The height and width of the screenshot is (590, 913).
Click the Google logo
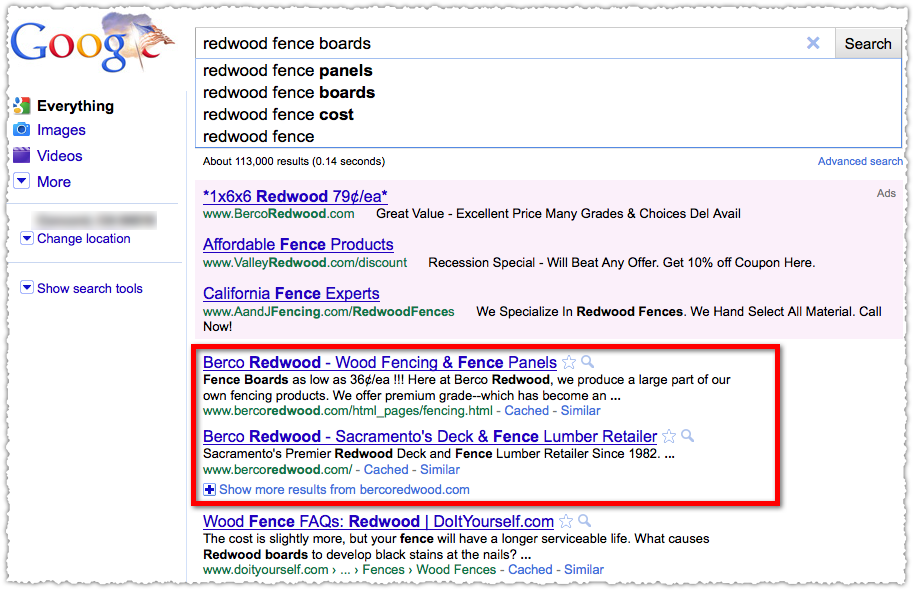point(92,42)
